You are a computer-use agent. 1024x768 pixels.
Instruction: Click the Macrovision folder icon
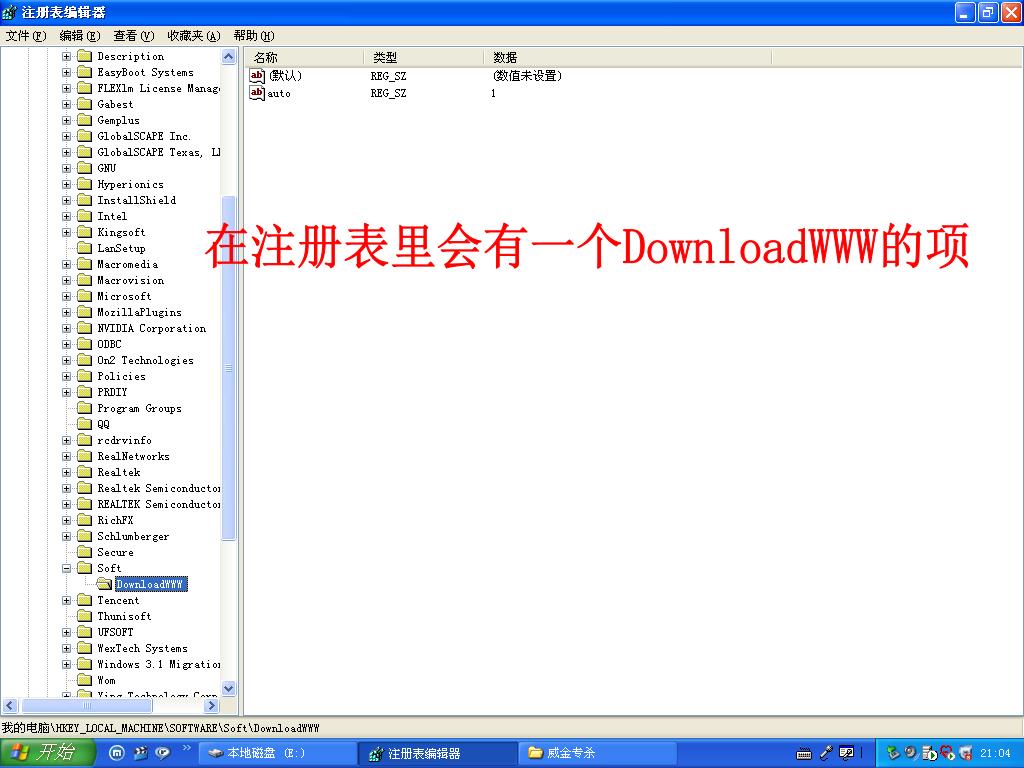pyautogui.click(x=84, y=280)
